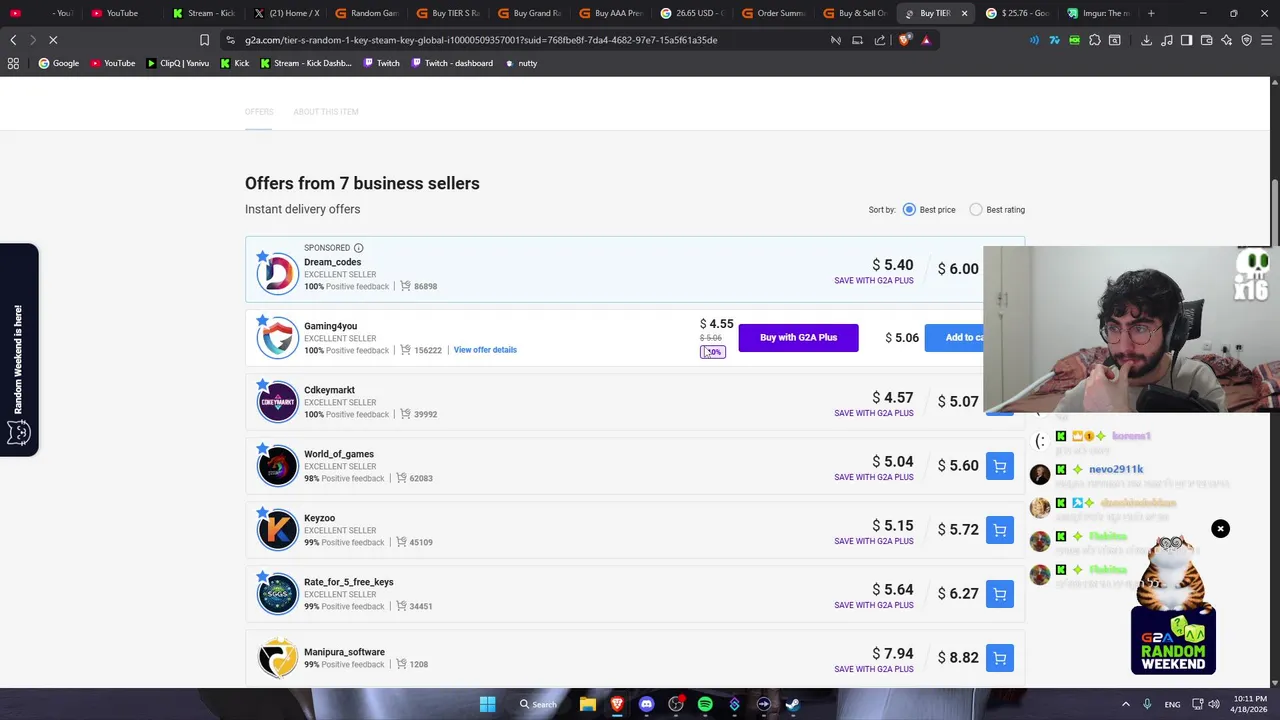1280x720 pixels.
Task: Stop loading the page
Action: click(x=53, y=40)
